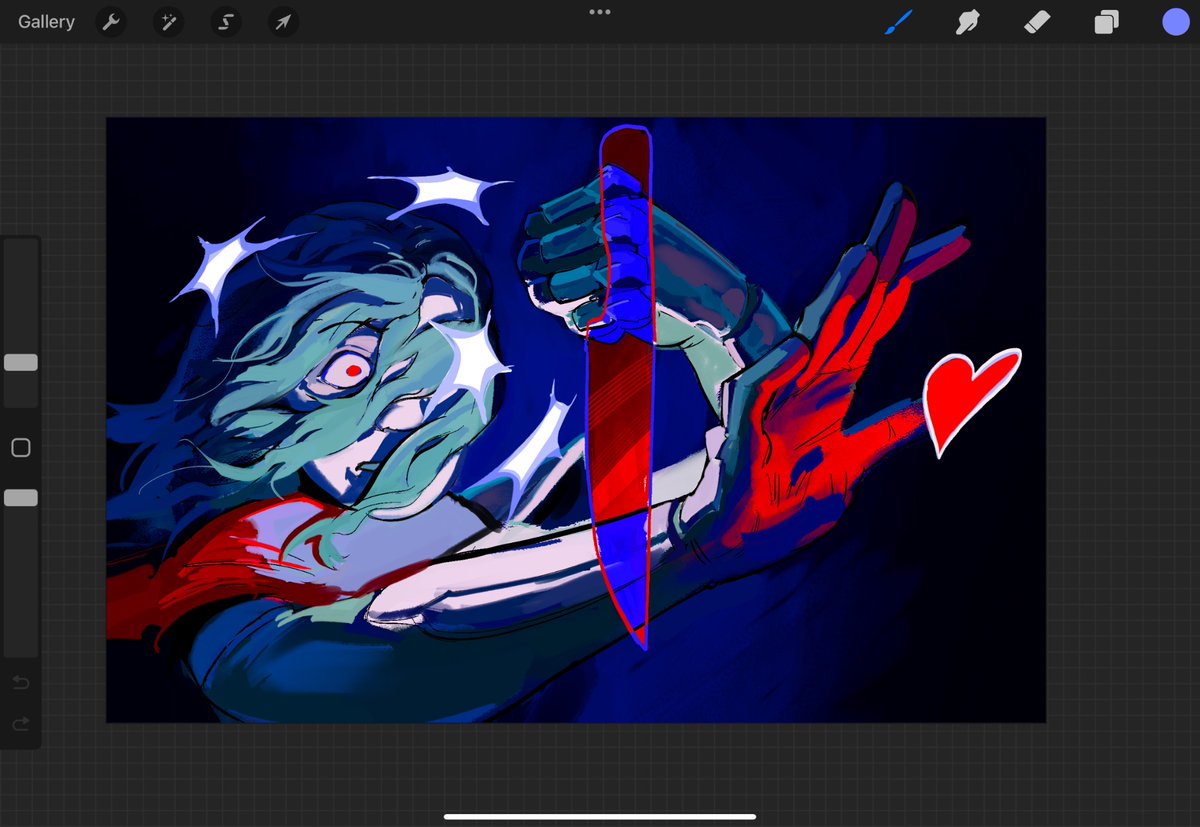Tap the home indicator bar at bottom
The width and height of the screenshot is (1200, 827).
(x=600, y=816)
